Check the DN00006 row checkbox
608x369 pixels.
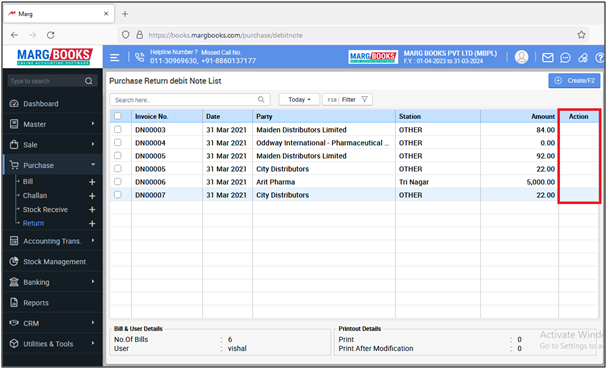click(x=118, y=181)
